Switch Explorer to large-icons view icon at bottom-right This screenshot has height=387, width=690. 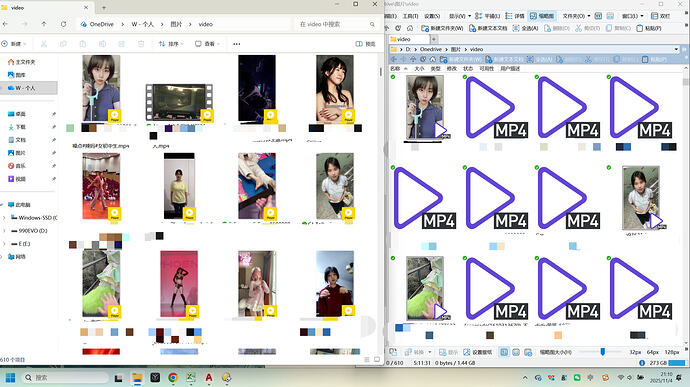(x=377, y=359)
